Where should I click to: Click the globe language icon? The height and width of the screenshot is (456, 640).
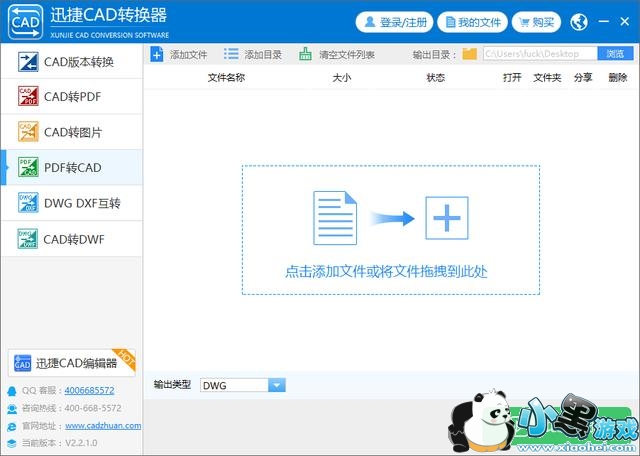579,22
